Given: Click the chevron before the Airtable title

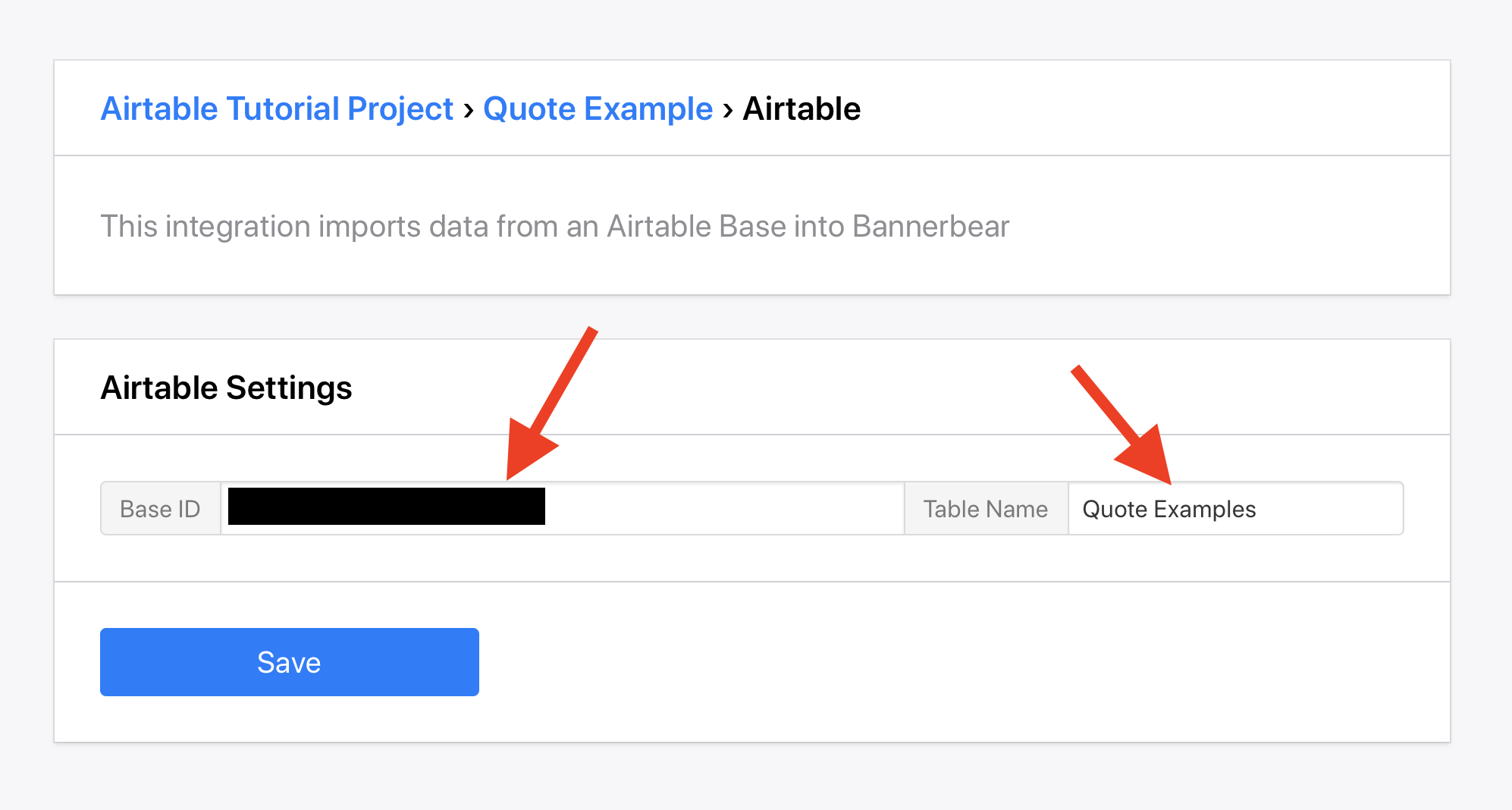Looking at the screenshot, I should pyautogui.click(x=728, y=111).
